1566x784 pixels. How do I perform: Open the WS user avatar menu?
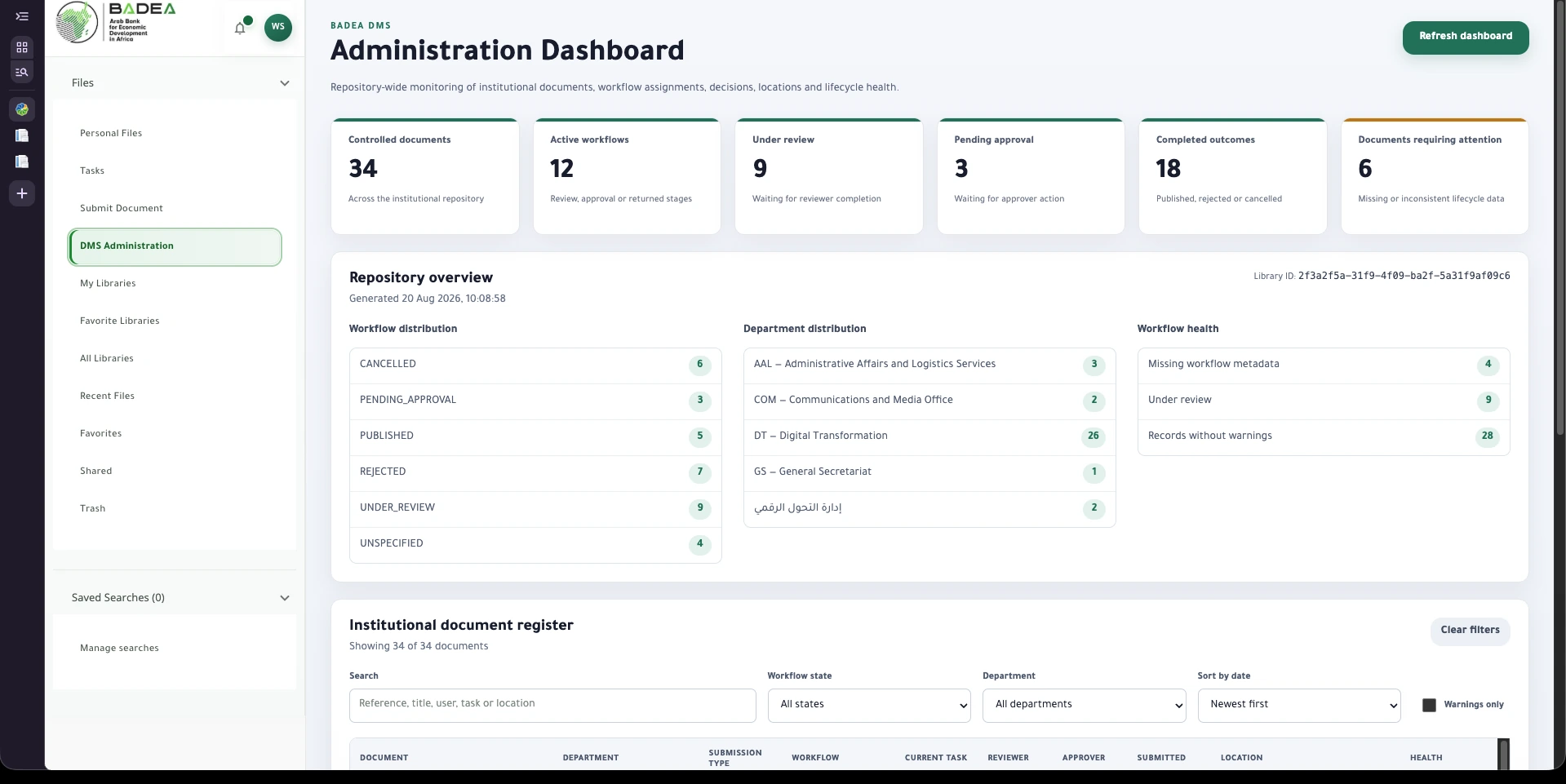click(x=278, y=27)
